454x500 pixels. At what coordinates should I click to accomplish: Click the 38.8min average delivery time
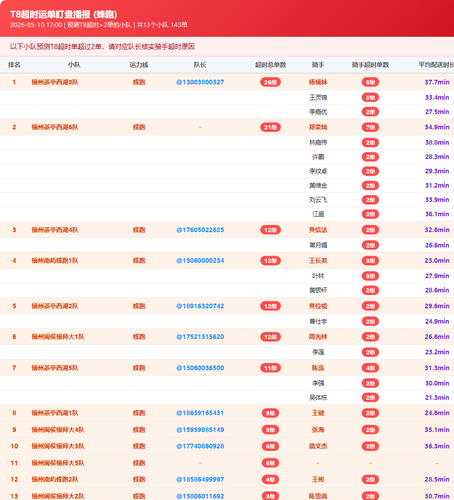pos(437,142)
